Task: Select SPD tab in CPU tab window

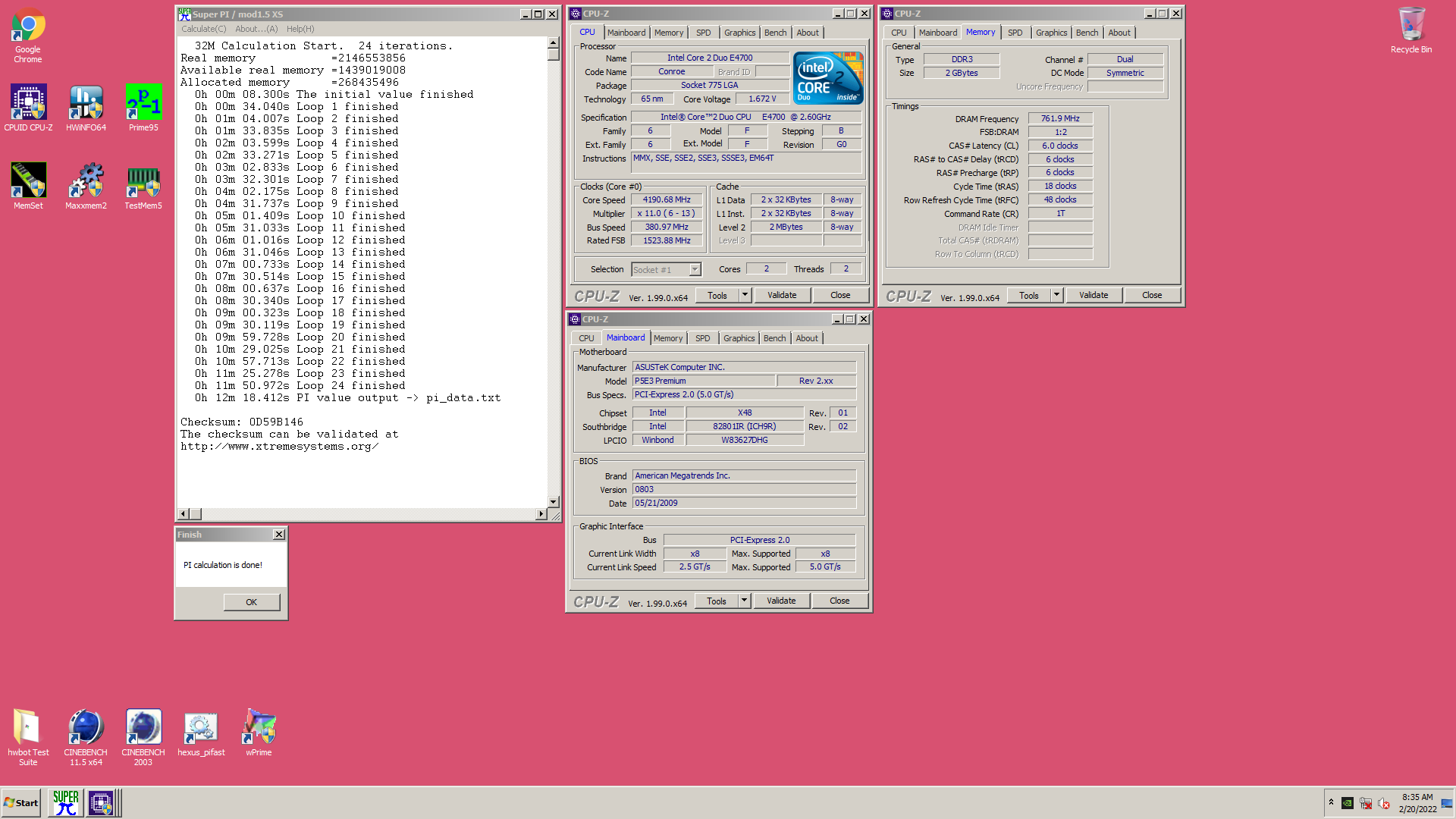Action: click(x=704, y=33)
